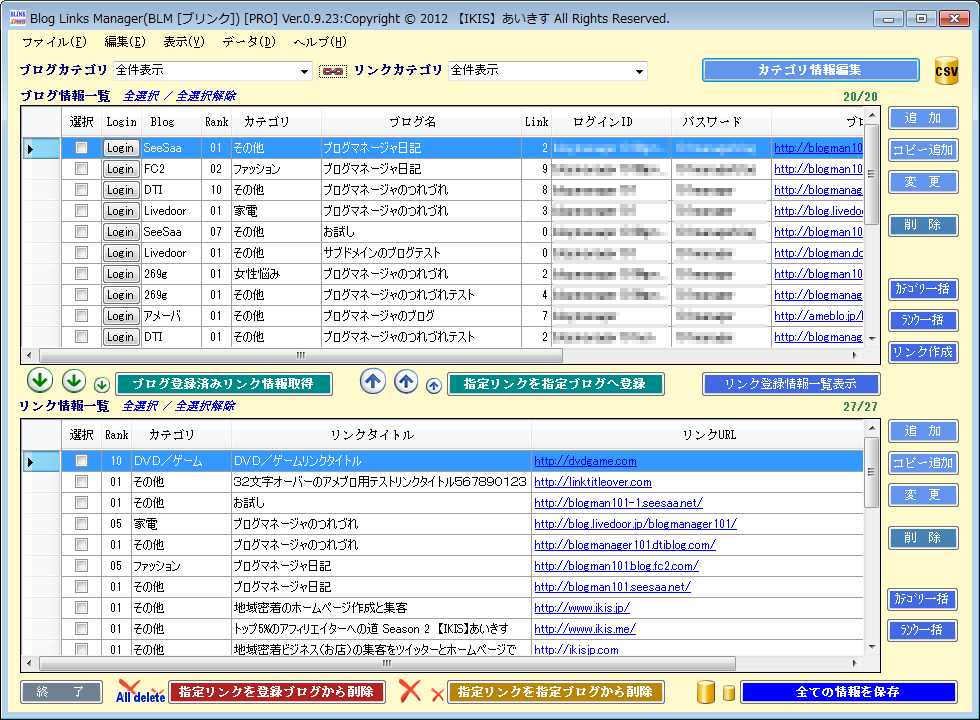Click the second large green down-arrow icon
This screenshot has width=980, height=720.
point(74,381)
